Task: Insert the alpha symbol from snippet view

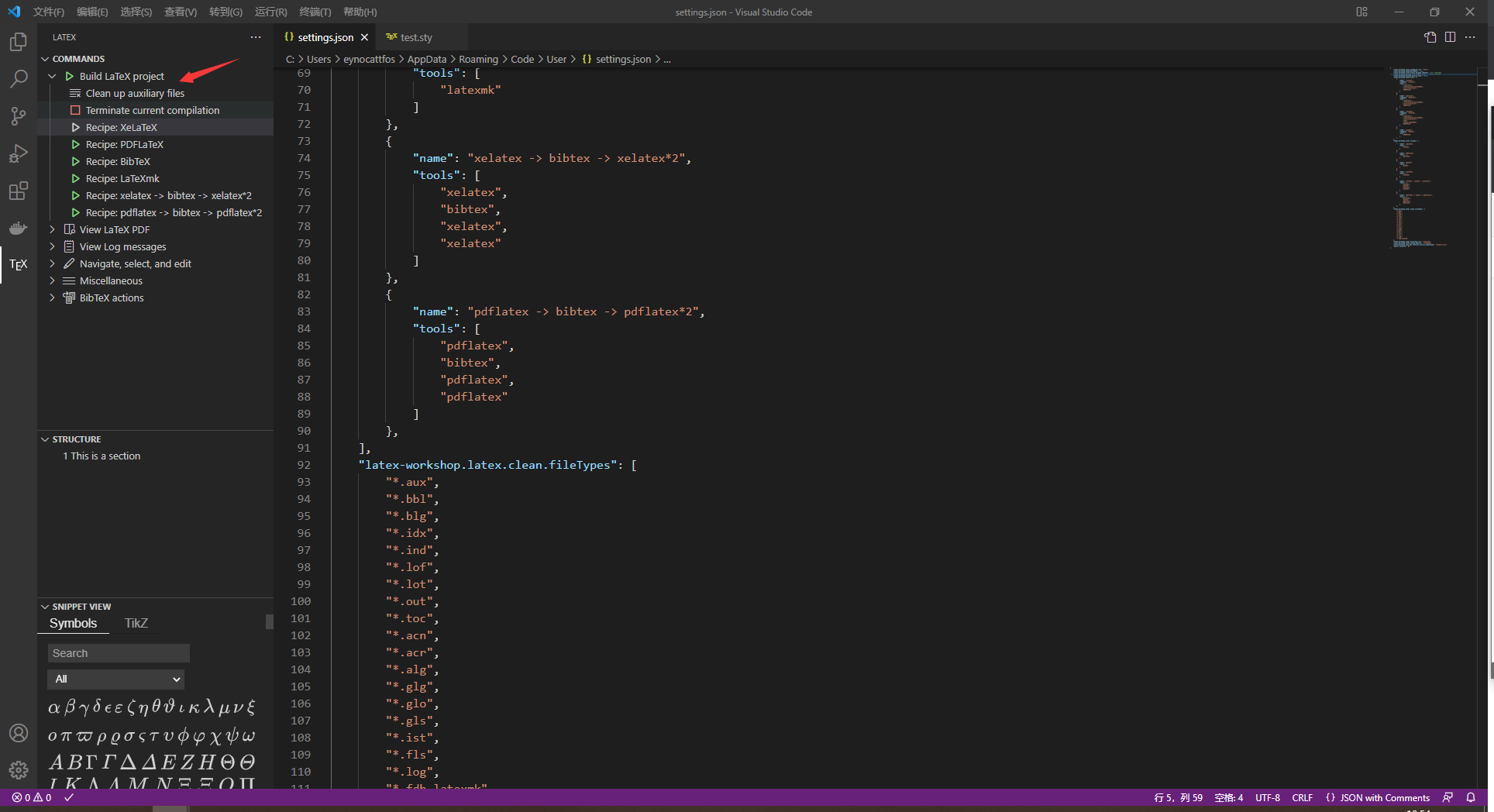Action: [x=53, y=707]
